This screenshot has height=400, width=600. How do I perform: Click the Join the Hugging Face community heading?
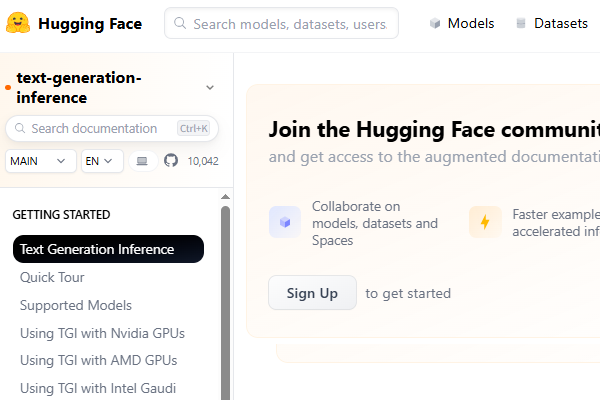(x=434, y=130)
